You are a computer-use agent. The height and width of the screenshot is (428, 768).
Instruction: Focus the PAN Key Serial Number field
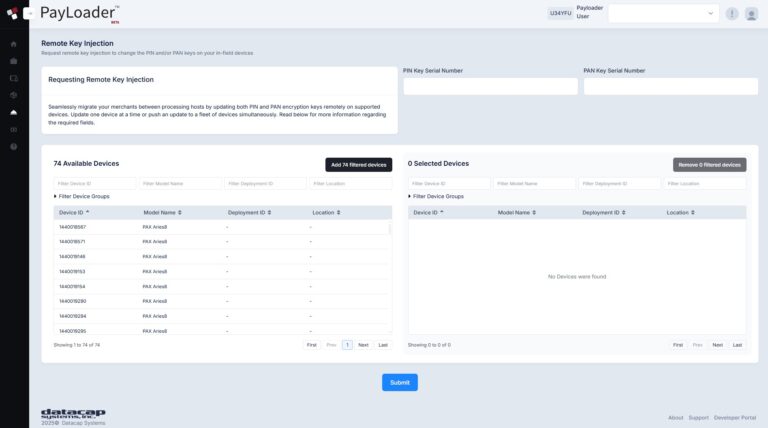tap(671, 87)
